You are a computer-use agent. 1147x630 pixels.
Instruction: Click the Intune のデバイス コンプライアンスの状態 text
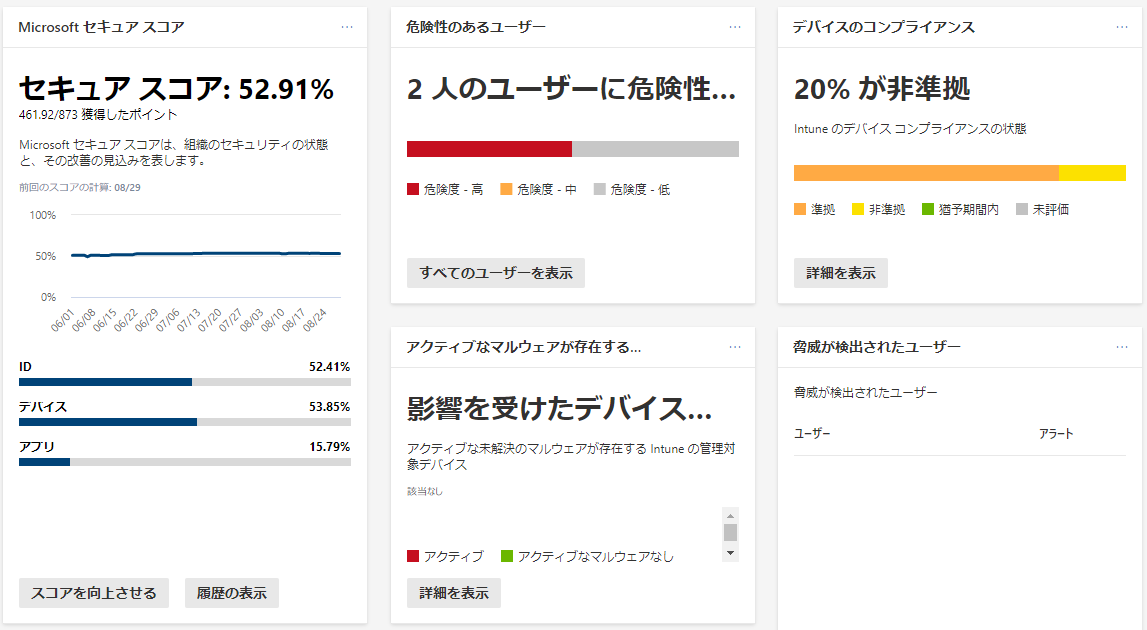(910, 129)
